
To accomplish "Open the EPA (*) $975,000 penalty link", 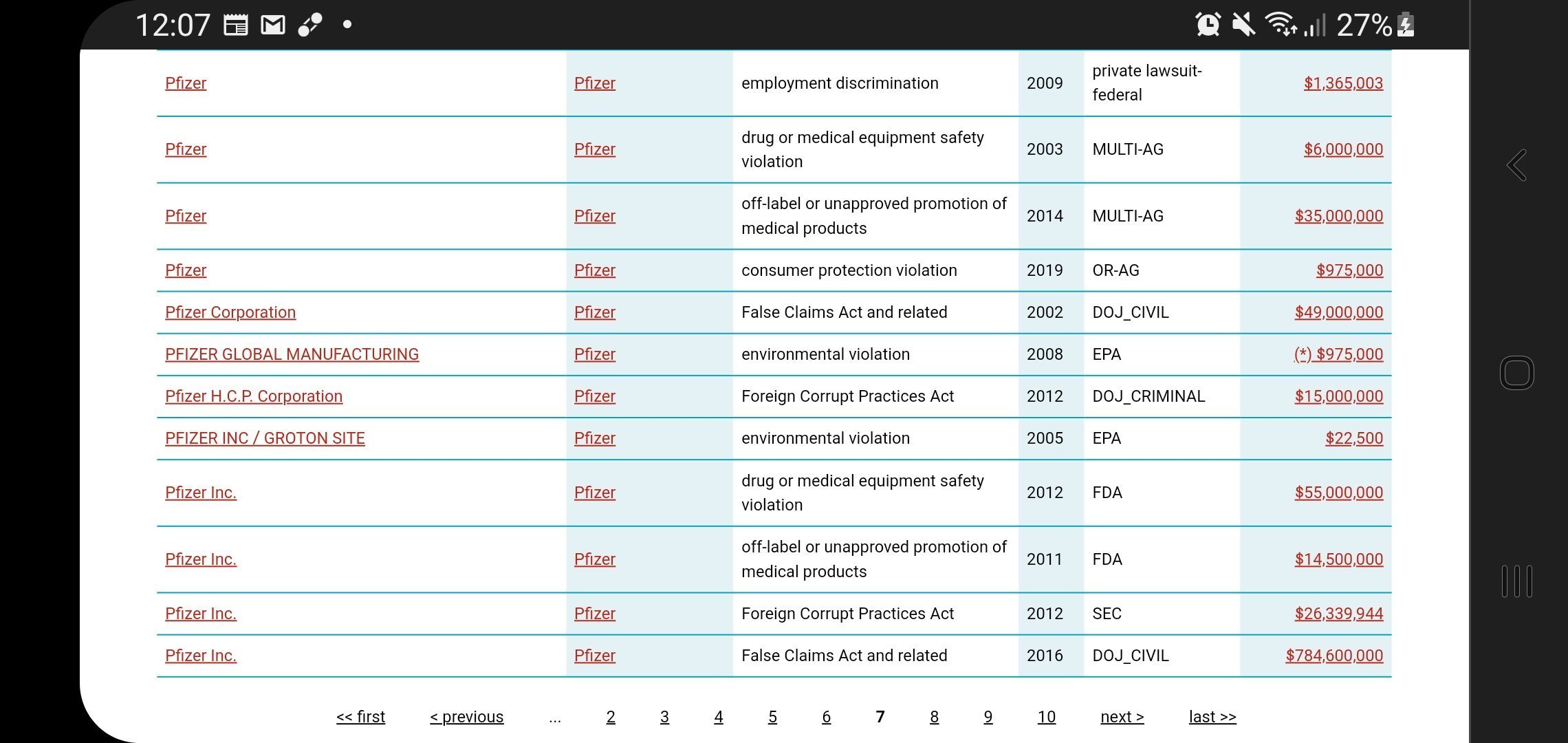I will (1338, 354).
